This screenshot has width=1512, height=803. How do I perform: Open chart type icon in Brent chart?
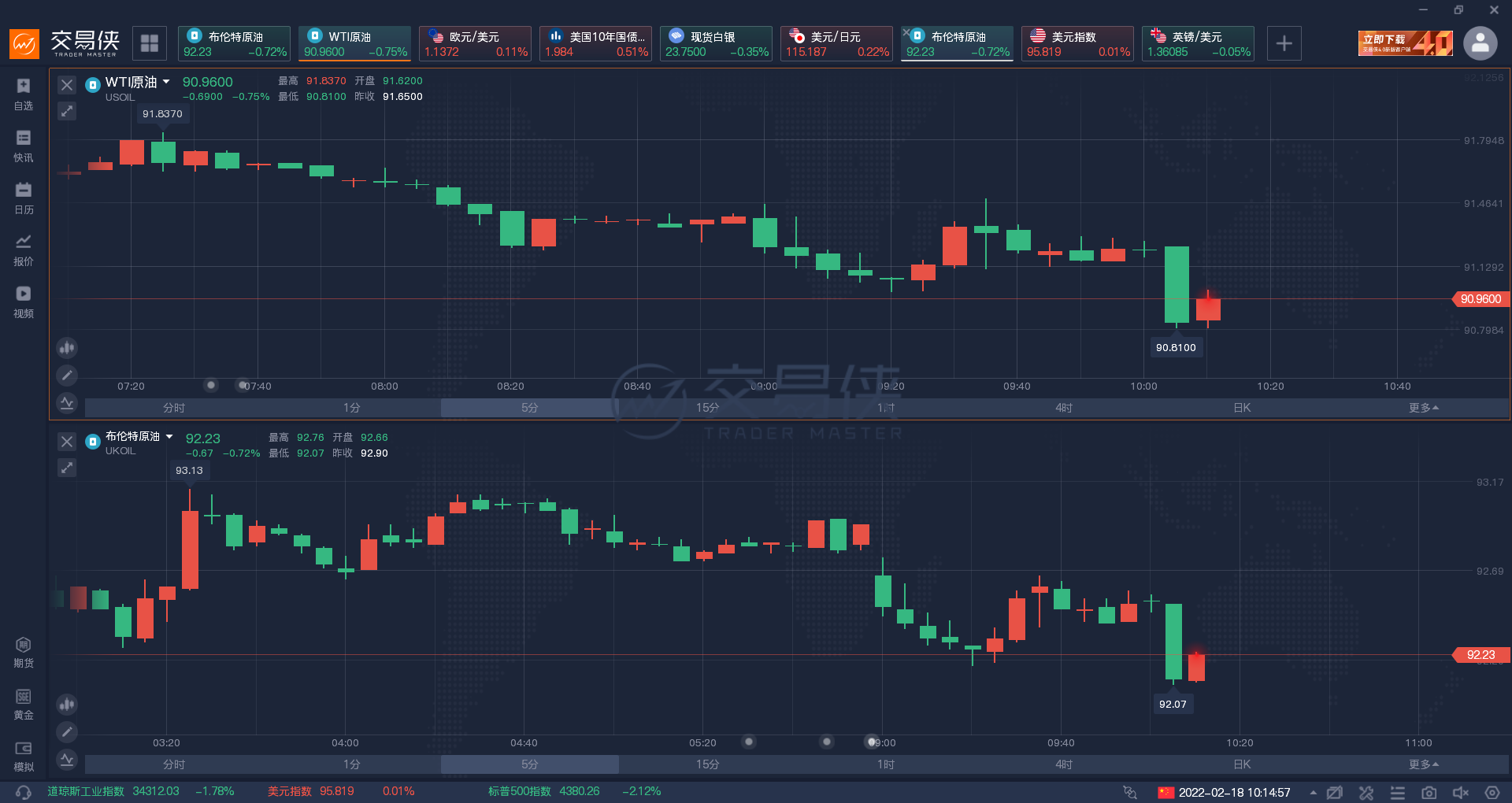pyautogui.click(x=67, y=704)
